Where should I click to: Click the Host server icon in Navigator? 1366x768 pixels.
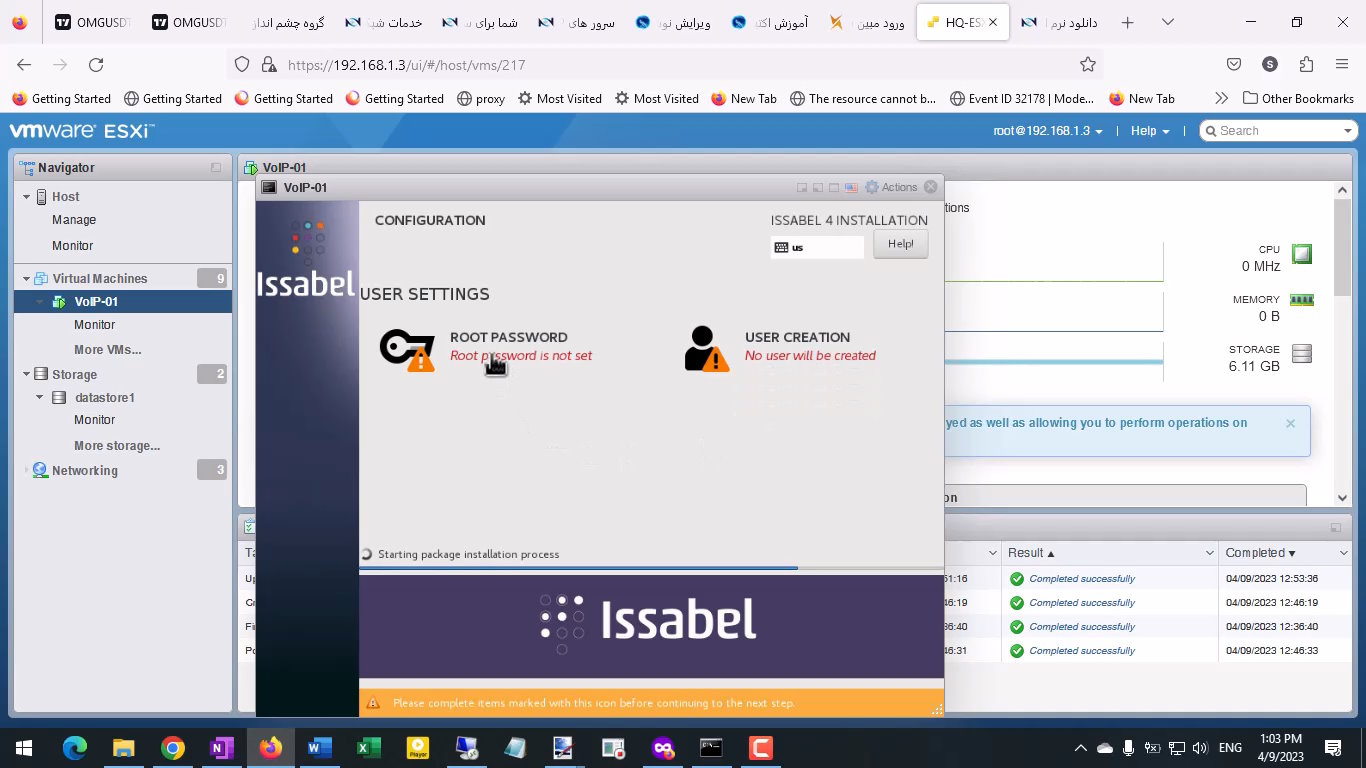[x=42, y=197]
